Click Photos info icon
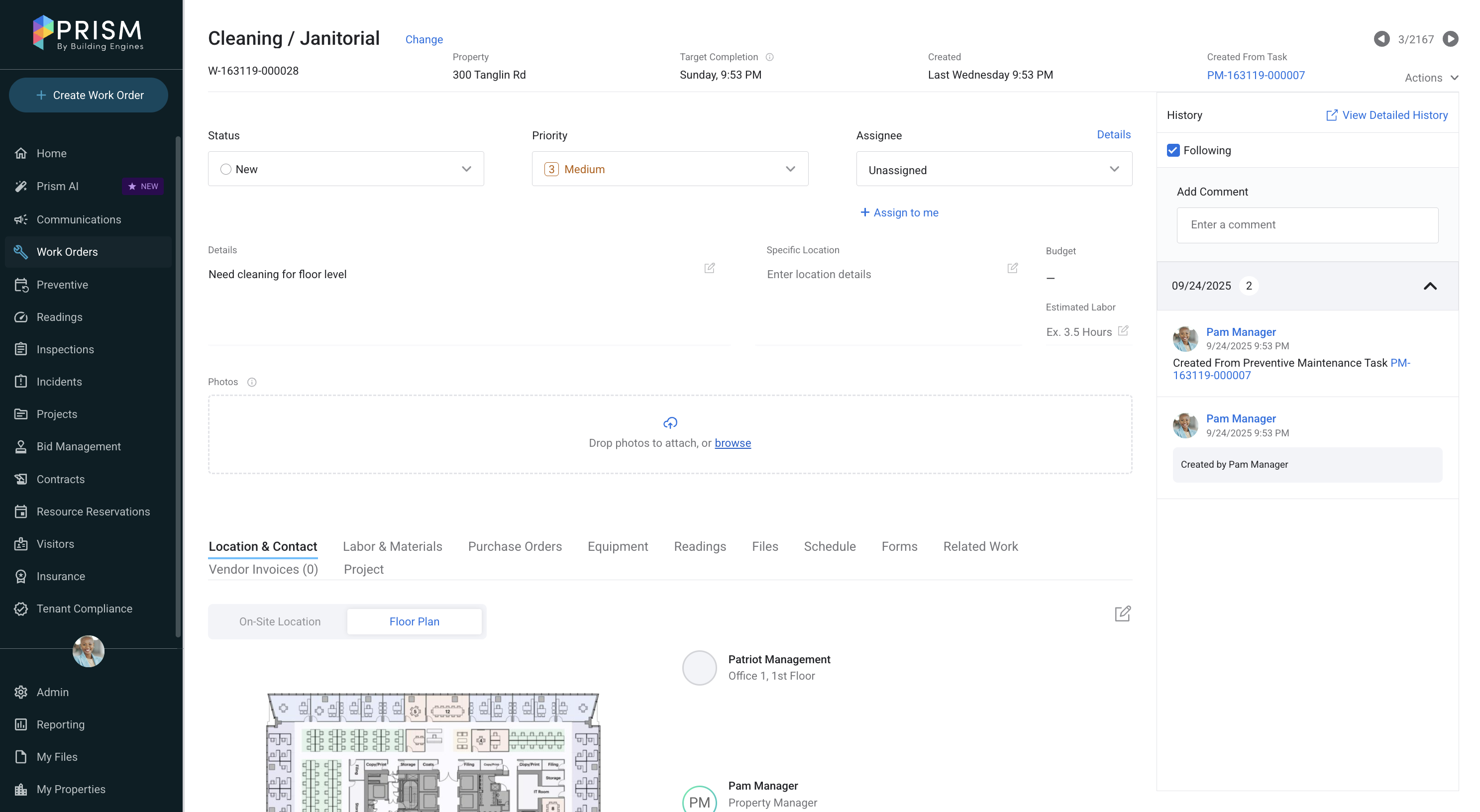The width and height of the screenshot is (1480, 812). pos(252,382)
